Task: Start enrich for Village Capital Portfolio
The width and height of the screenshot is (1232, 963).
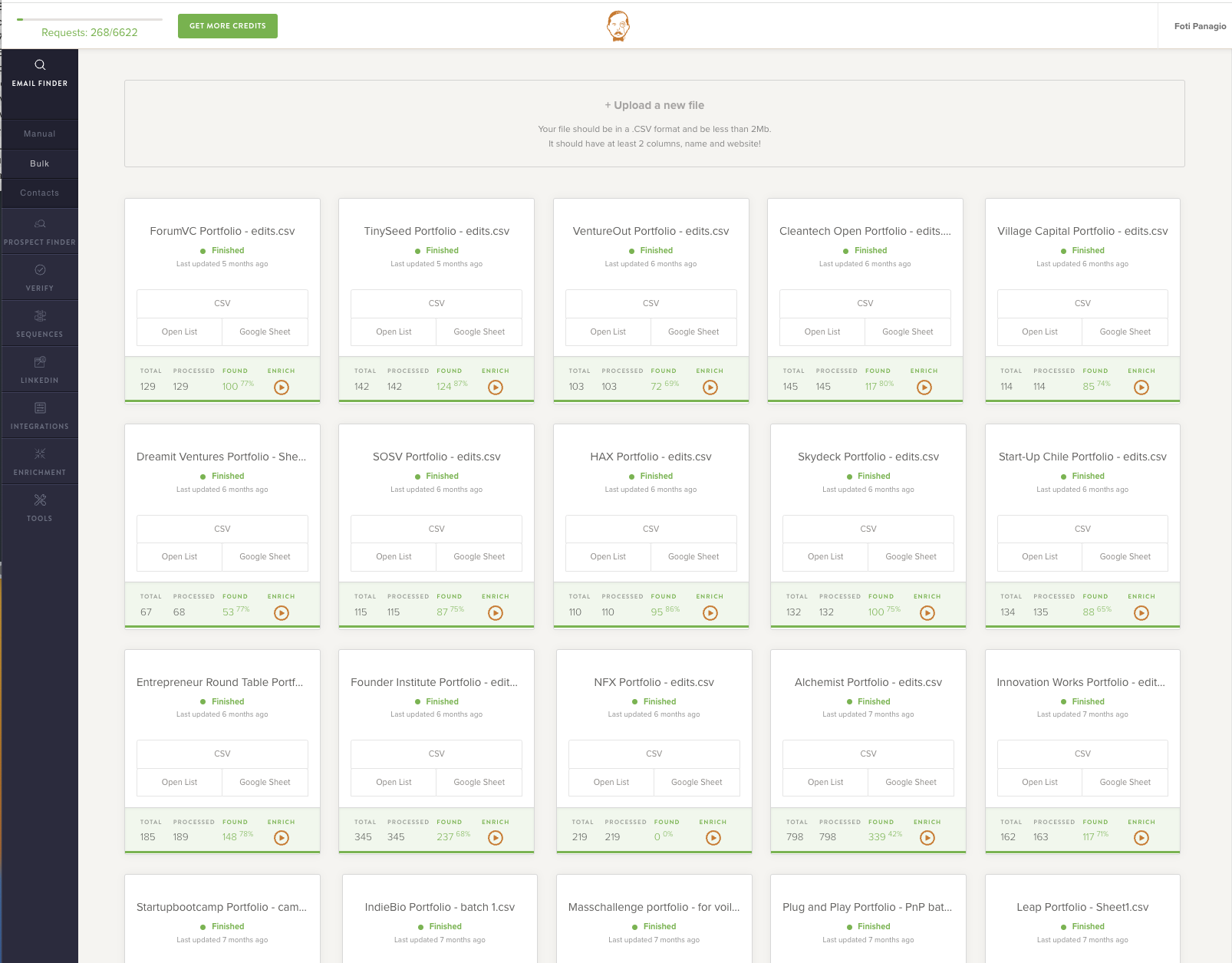Action: click(x=1141, y=388)
